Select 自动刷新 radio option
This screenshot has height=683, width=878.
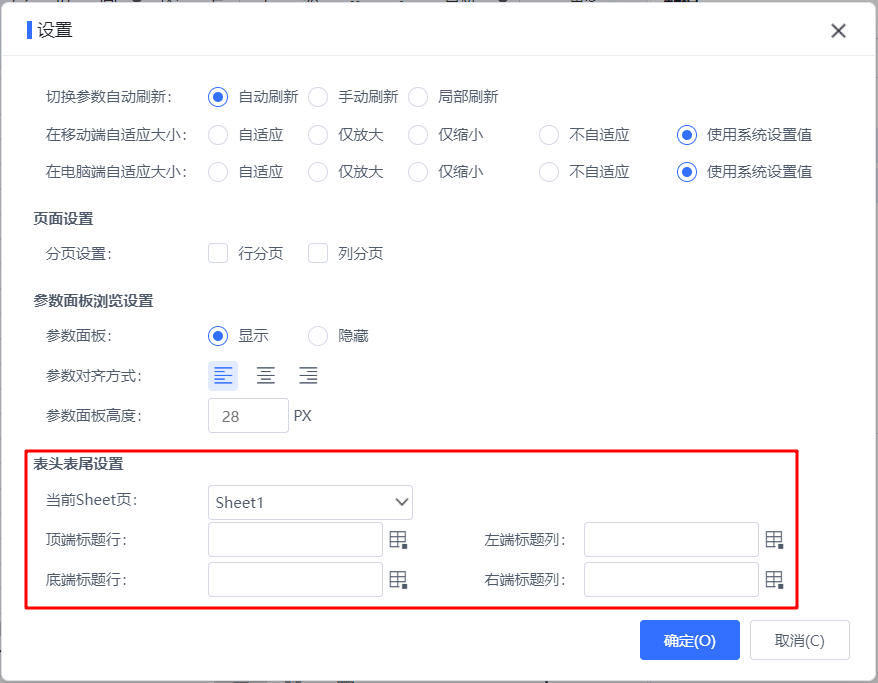click(x=218, y=97)
